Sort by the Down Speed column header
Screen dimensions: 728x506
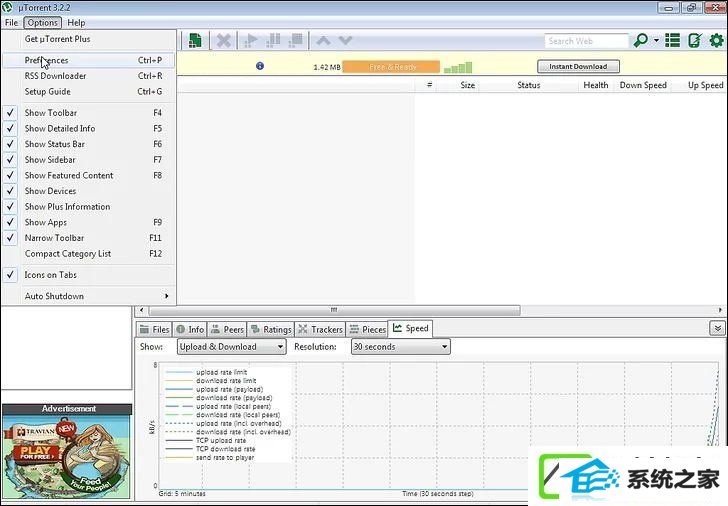tap(643, 85)
